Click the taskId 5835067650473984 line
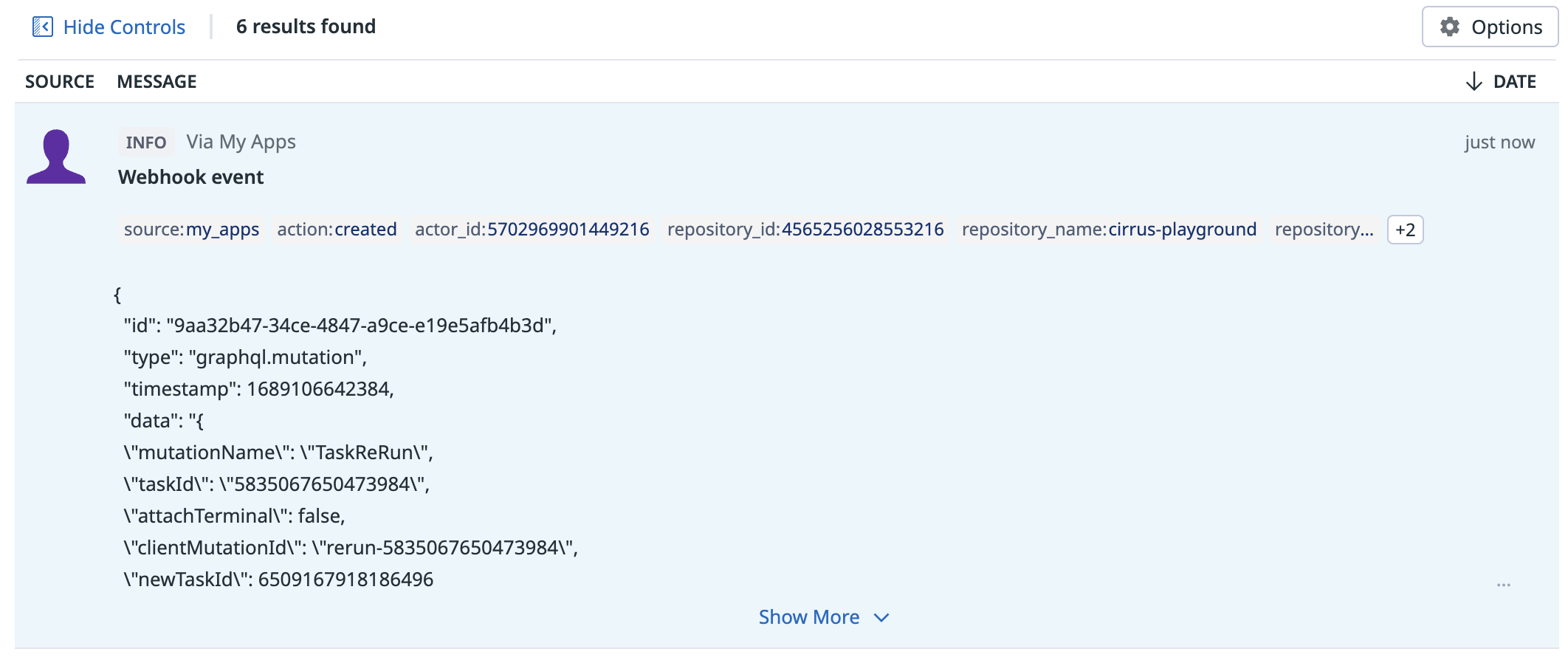 [277, 484]
